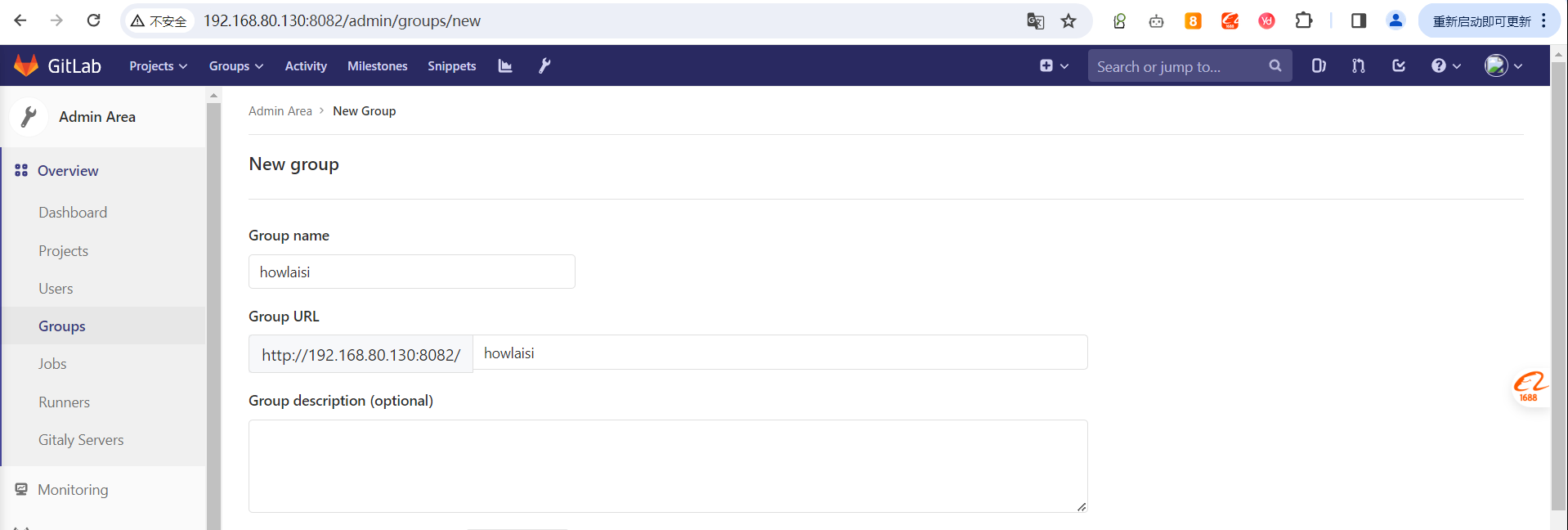Click the Admin Area breadcrumb link

point(280,111)
